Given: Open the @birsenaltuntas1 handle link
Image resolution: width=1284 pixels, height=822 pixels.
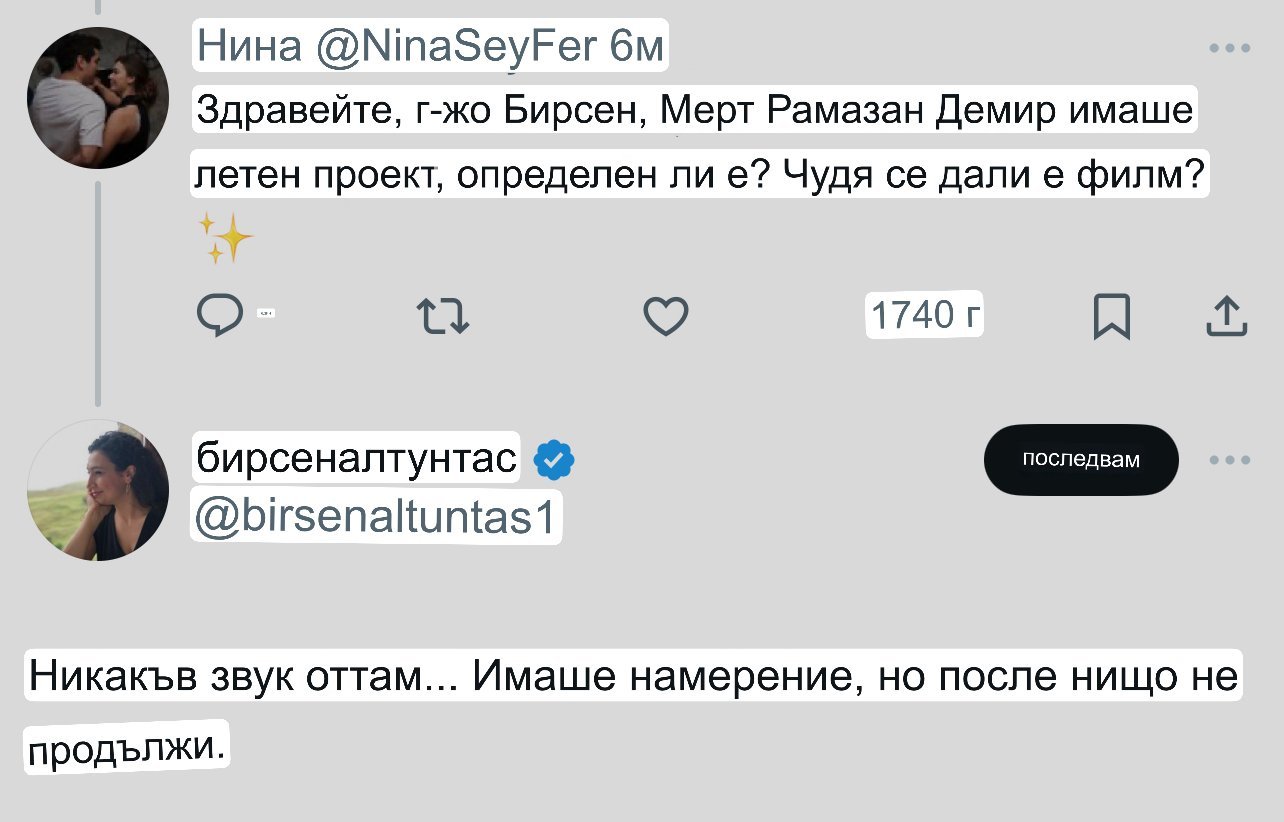Looking at the screenshot, I should point(376,519).
